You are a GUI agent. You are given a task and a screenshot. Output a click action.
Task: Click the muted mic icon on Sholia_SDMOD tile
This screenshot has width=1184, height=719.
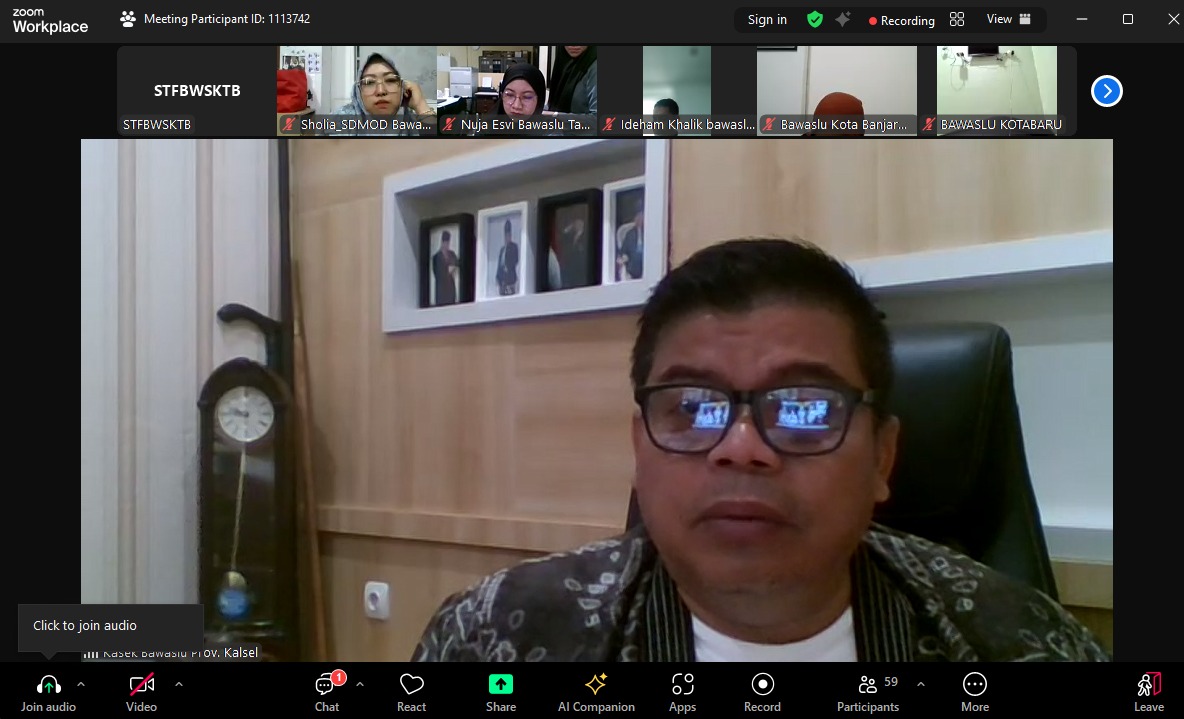point(288,125)
